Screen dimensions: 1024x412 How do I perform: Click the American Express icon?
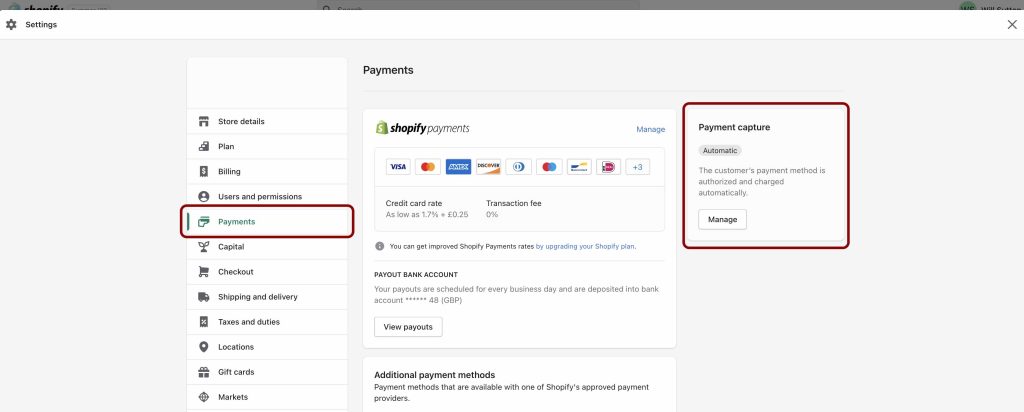(458, 167)
